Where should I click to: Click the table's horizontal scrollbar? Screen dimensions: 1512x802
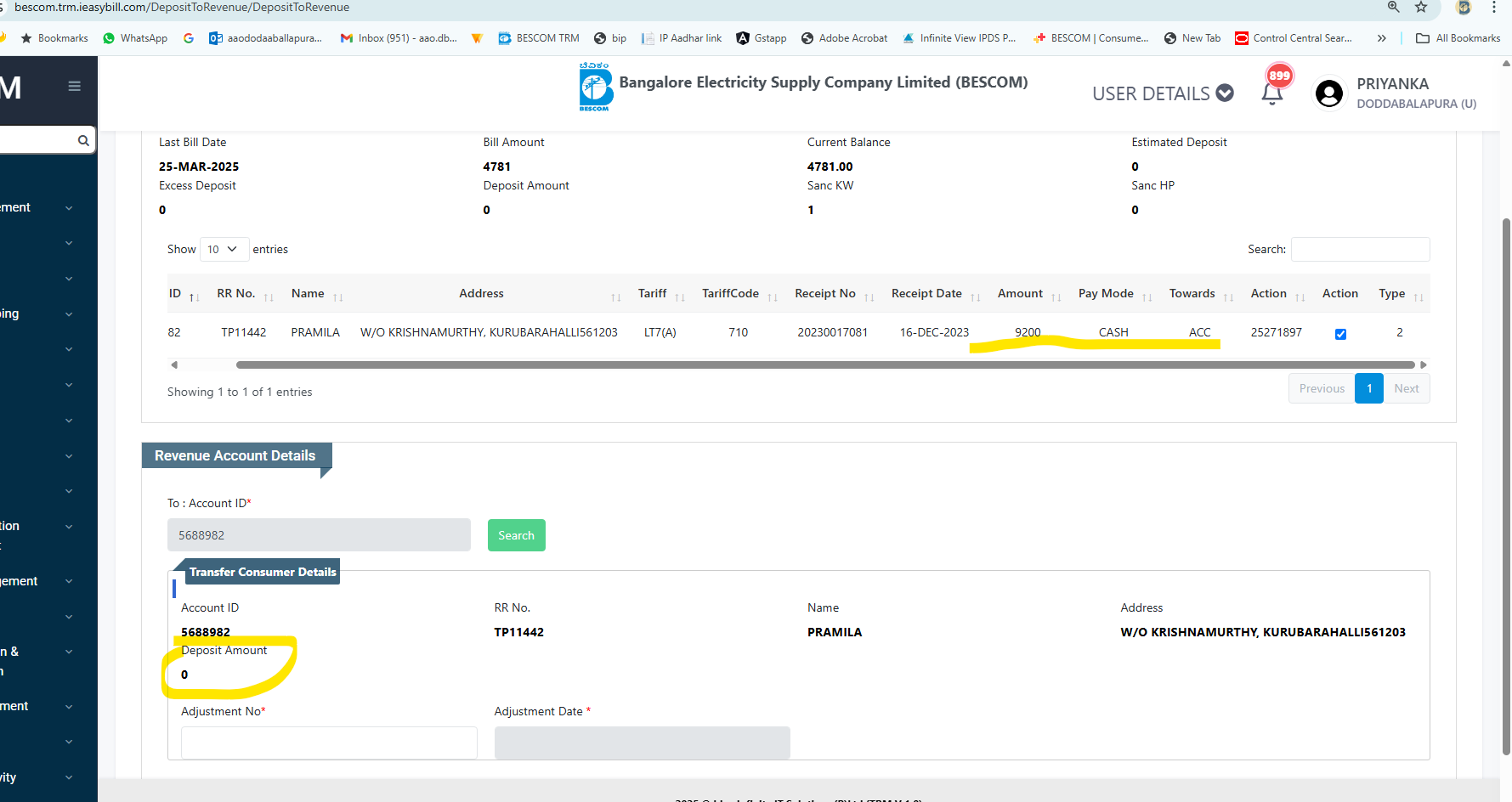pos(824,365)
